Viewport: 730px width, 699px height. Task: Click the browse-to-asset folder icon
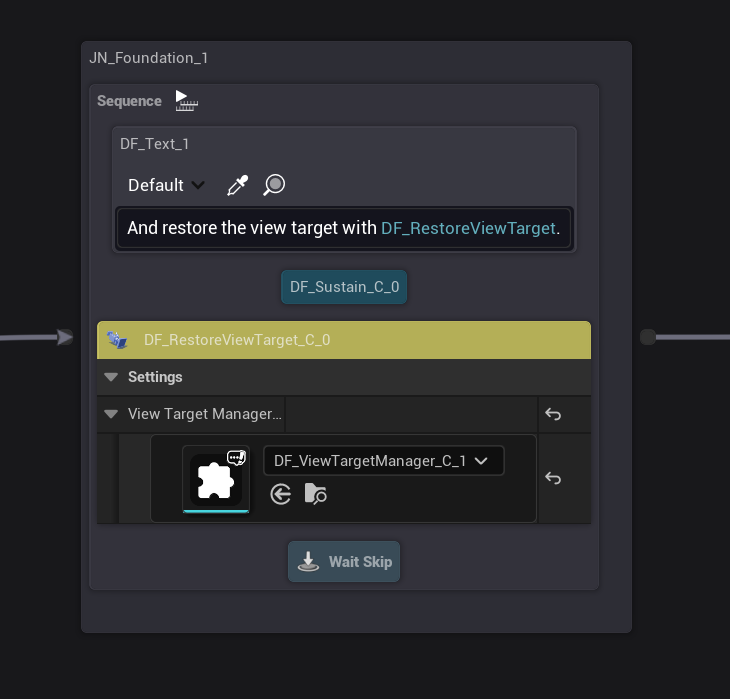tap(316, 493)
